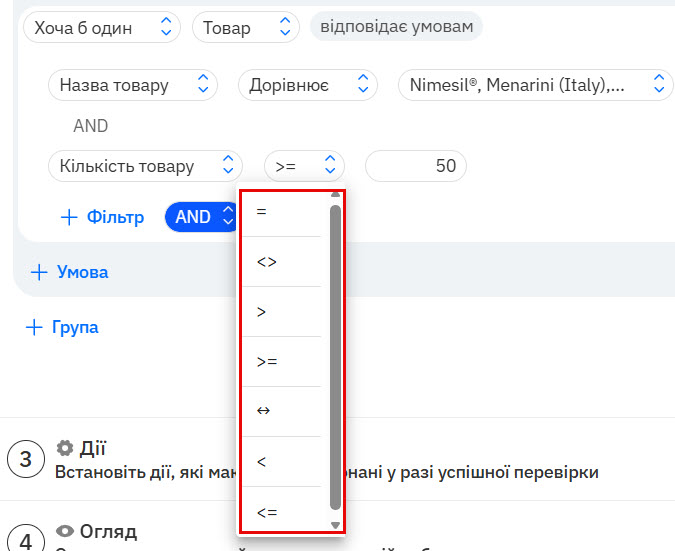Open the 'Хоча б один' dropdown
The height and width of the screenshot is (551, 675).
click(102, 28)
